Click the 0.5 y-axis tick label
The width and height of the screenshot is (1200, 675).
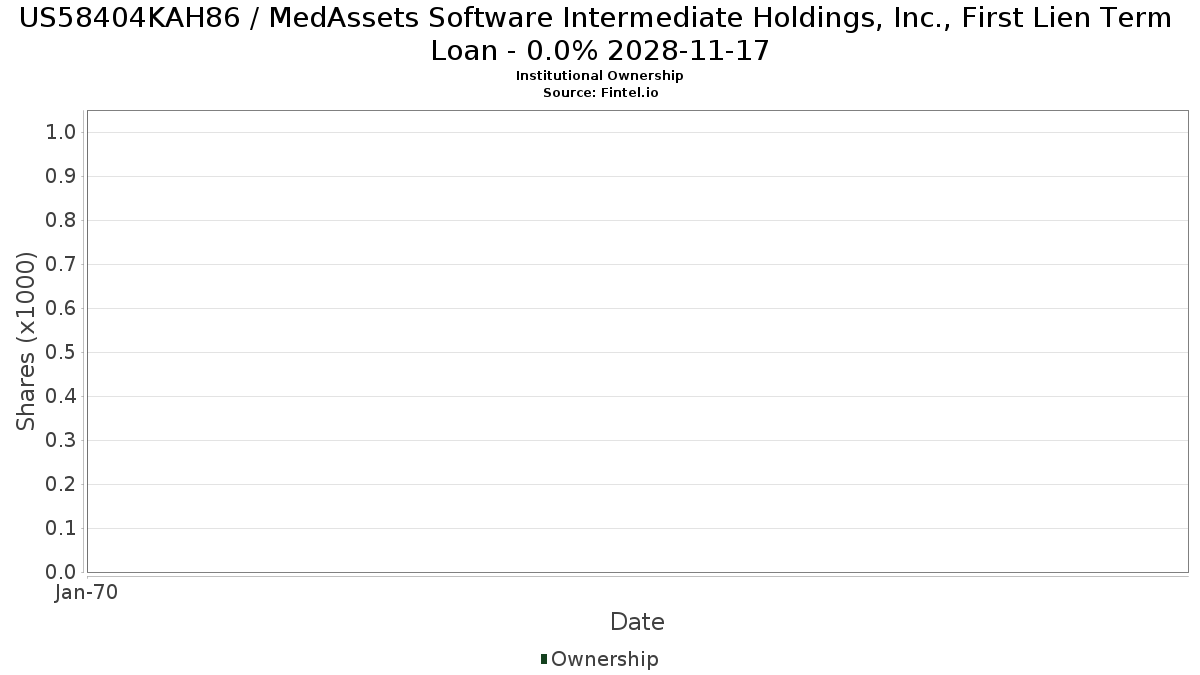tap(62, 353)
